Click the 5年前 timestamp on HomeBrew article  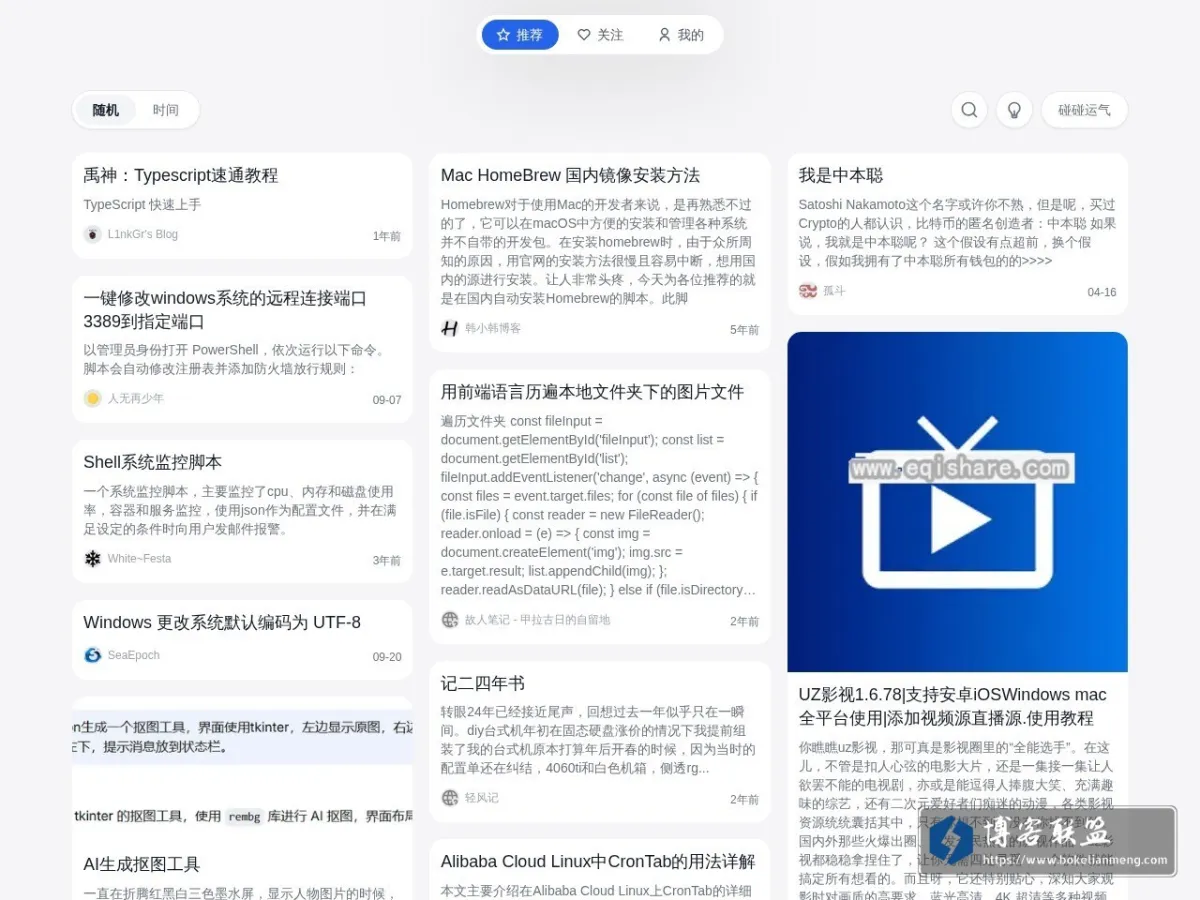[x=745, y=330]
